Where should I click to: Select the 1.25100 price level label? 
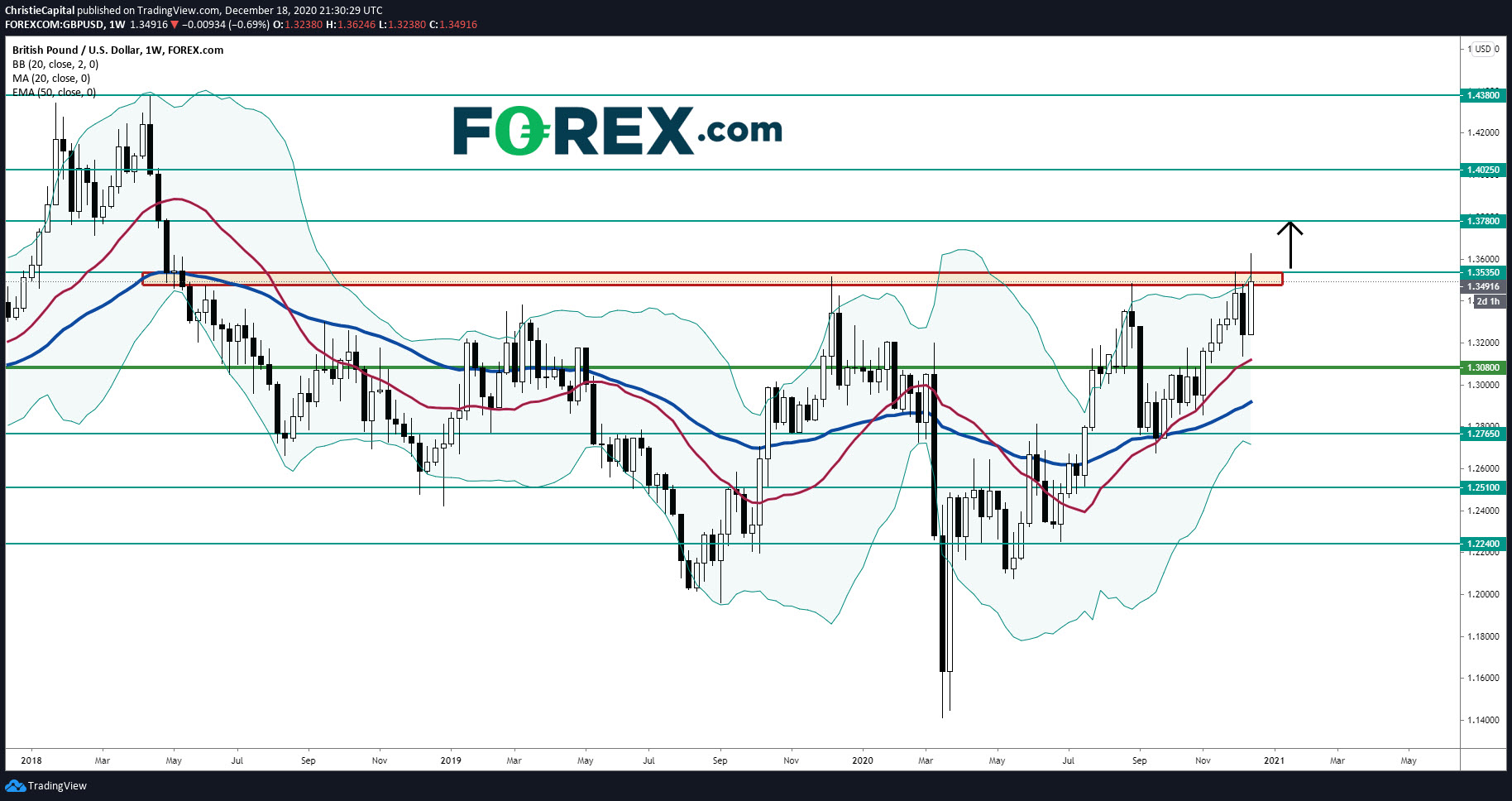1482,487
